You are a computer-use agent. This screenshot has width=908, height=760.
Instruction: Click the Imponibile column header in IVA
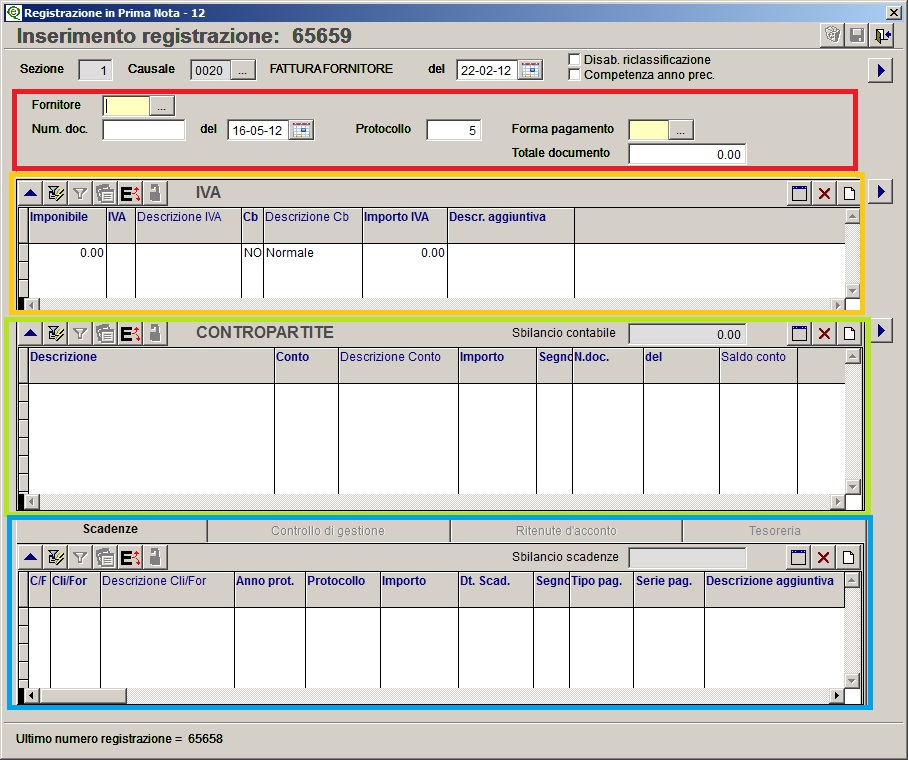[x=68, y=225]
